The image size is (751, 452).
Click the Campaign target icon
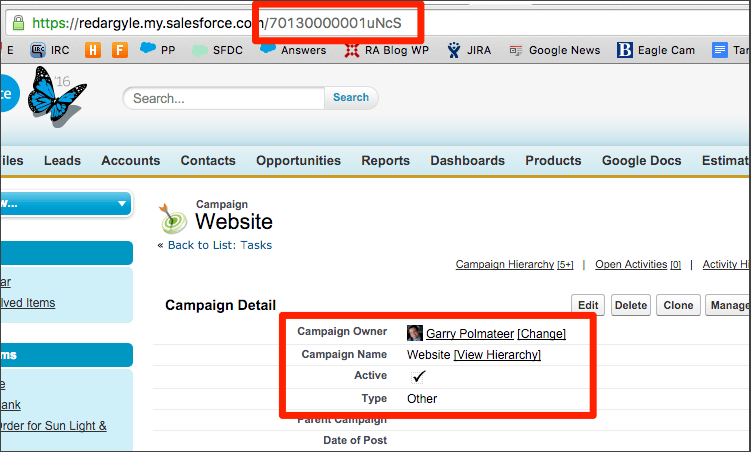172,218
